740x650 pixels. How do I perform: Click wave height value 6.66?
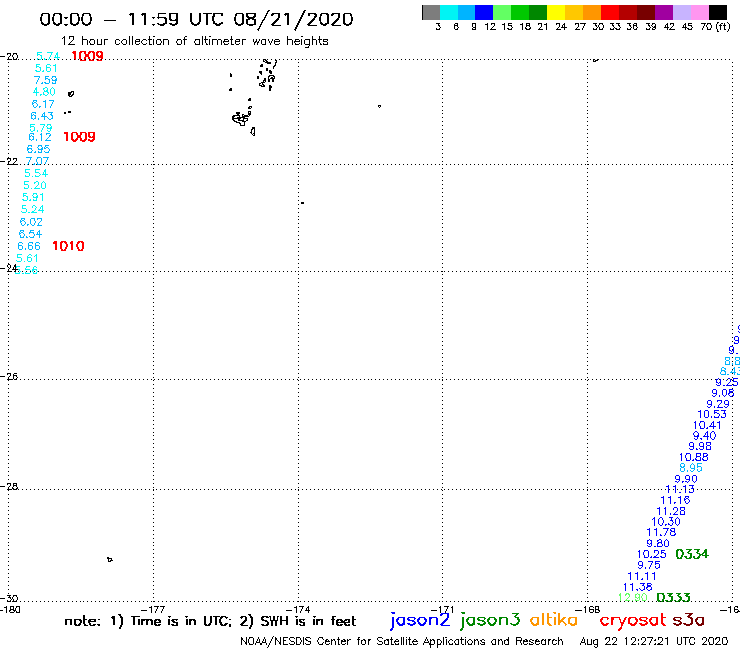29,246
